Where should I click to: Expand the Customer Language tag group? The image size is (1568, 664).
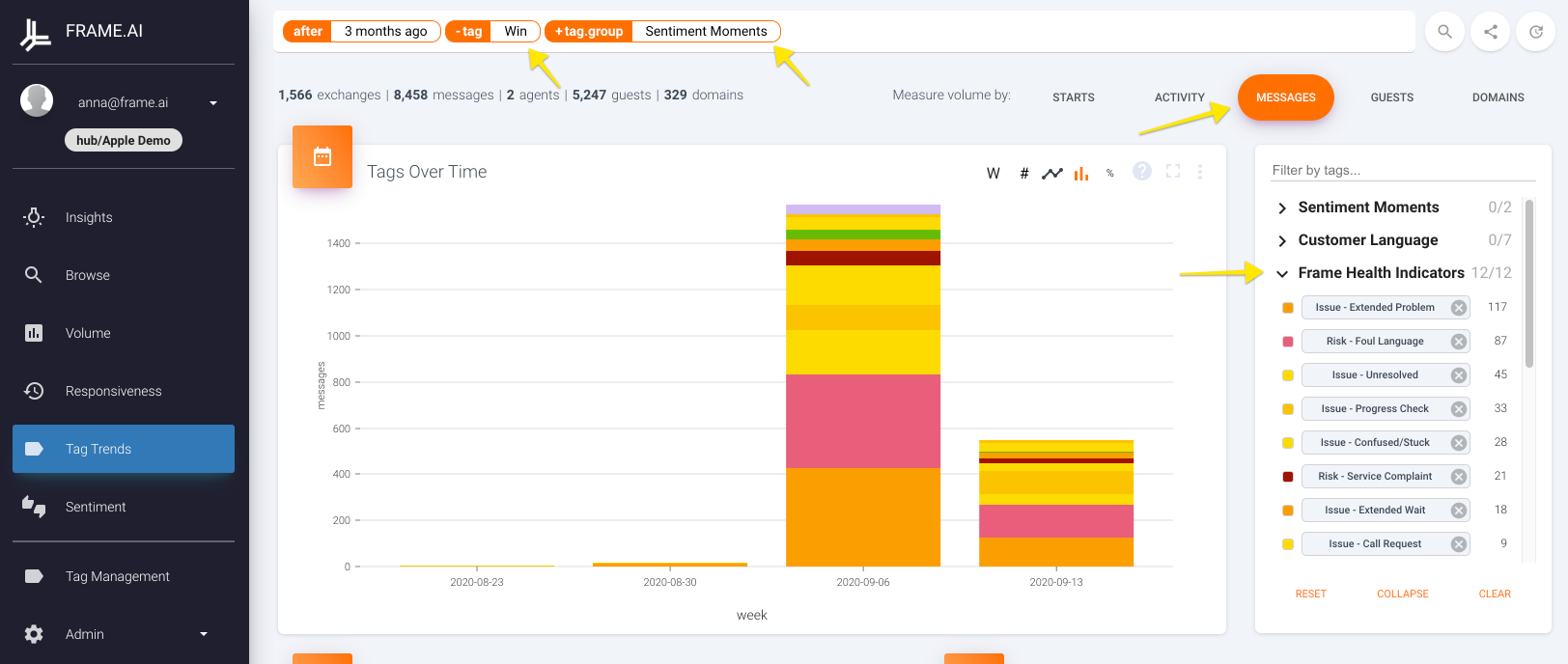coord(1282,241)
